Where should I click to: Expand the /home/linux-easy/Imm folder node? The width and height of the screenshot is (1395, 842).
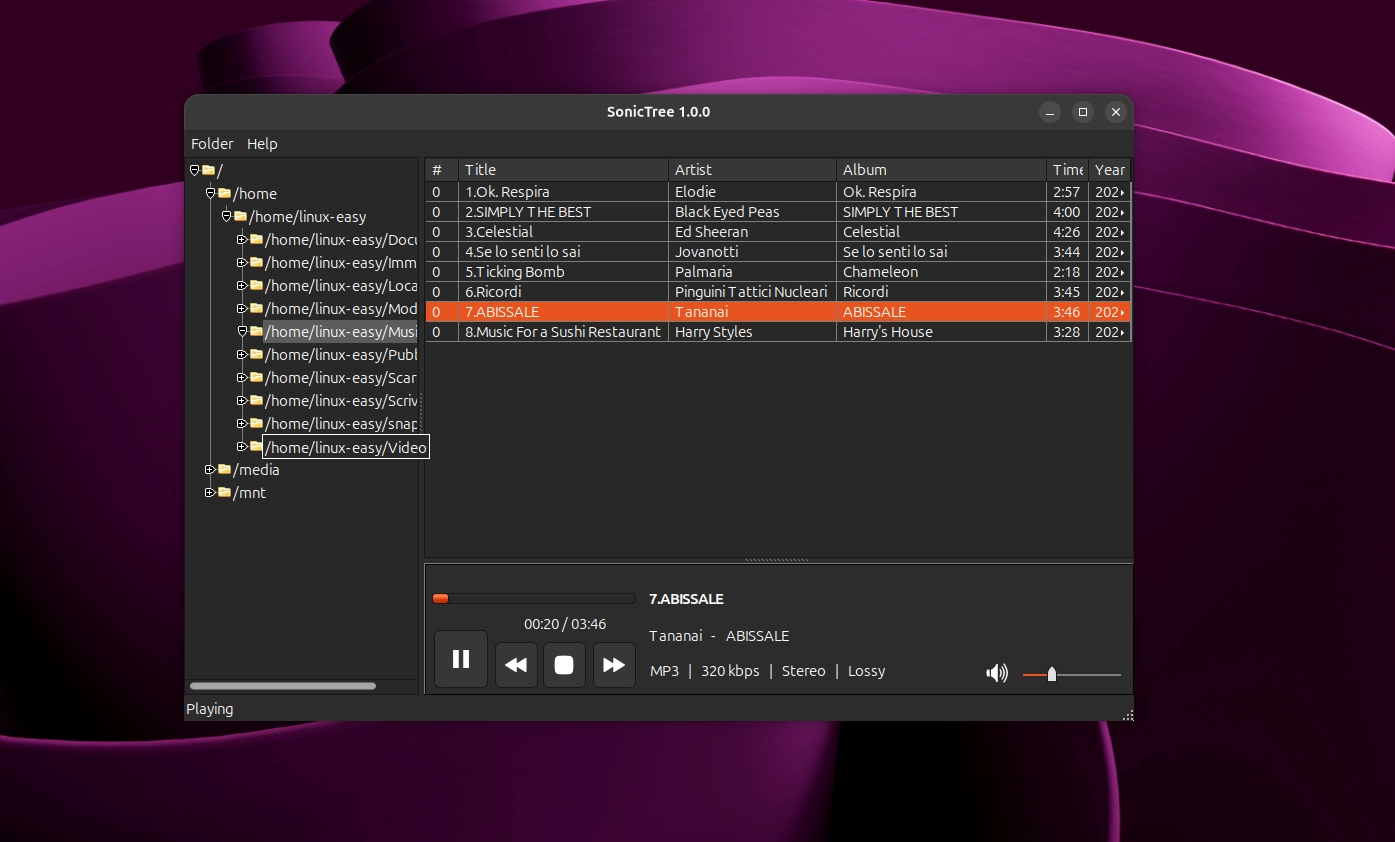tap(242, 262)
